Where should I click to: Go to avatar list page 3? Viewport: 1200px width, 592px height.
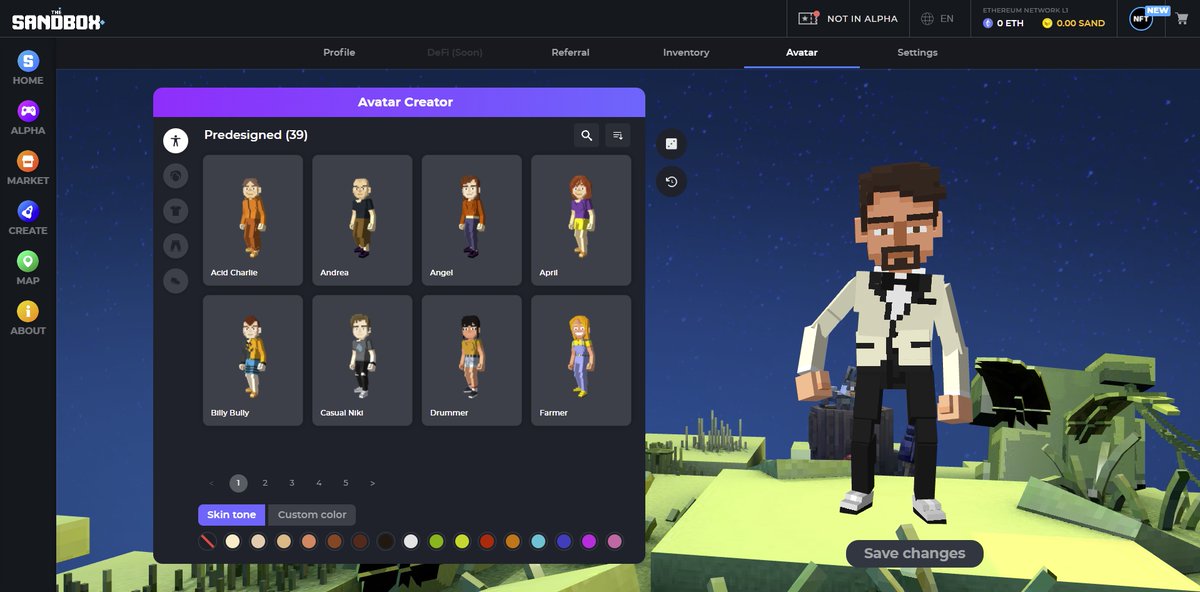292,483
